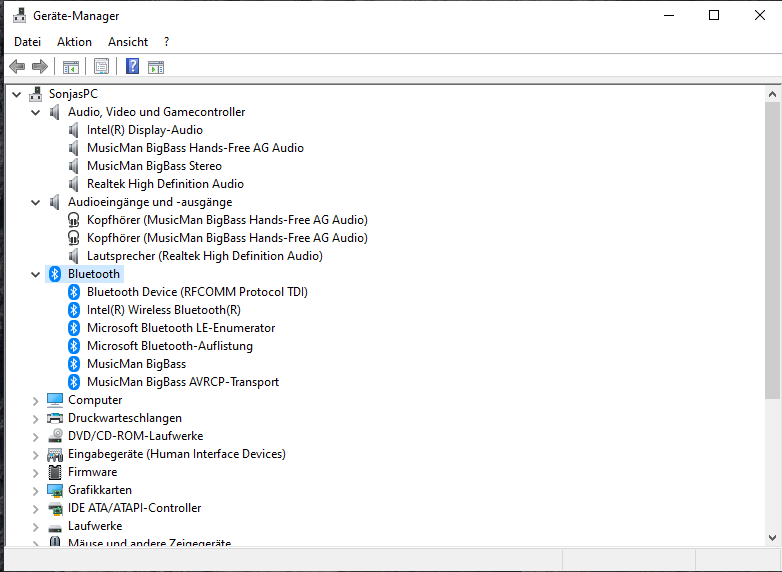782x572 pixels.
Task: Click Bluetooth icon beside Intel(R) Wireless Bluetooth(R)
Action: point(74,310)
